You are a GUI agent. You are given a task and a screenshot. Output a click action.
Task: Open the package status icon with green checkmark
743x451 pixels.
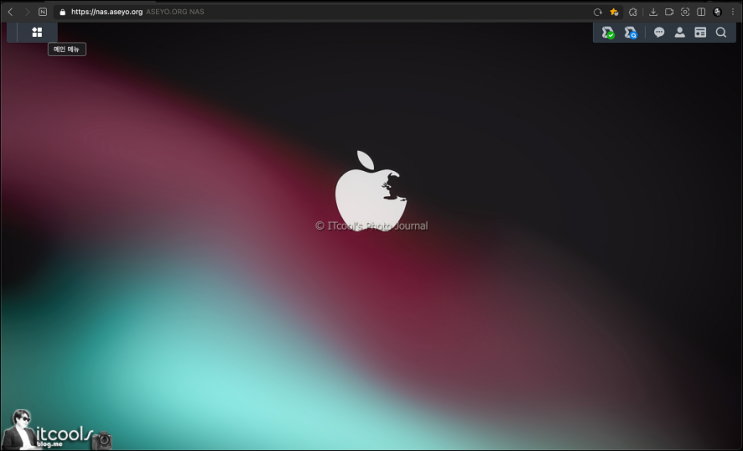pyautogui.click(x=608, y=33)
